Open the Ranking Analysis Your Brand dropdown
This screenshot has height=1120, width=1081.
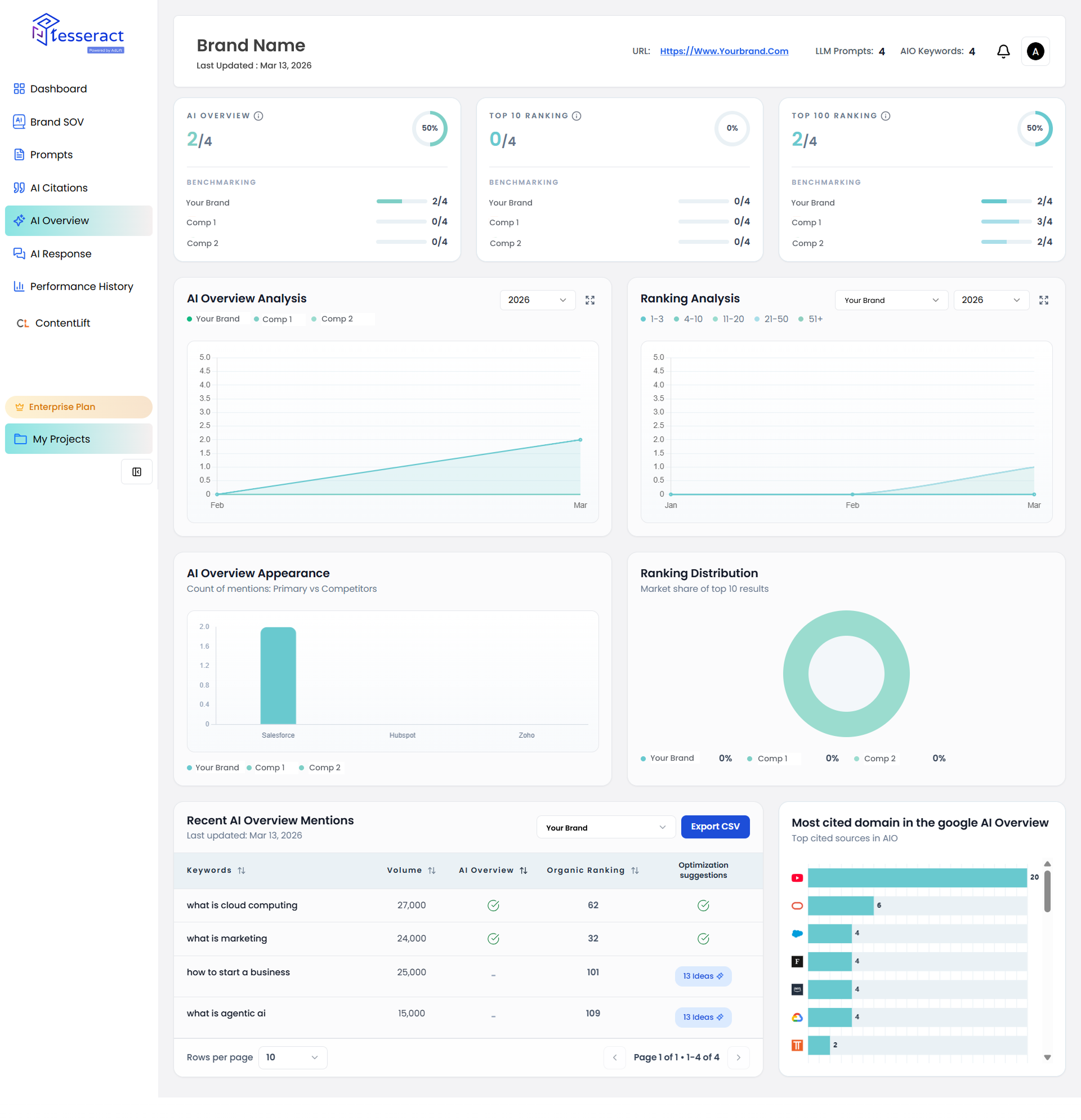tap(891, 300)
